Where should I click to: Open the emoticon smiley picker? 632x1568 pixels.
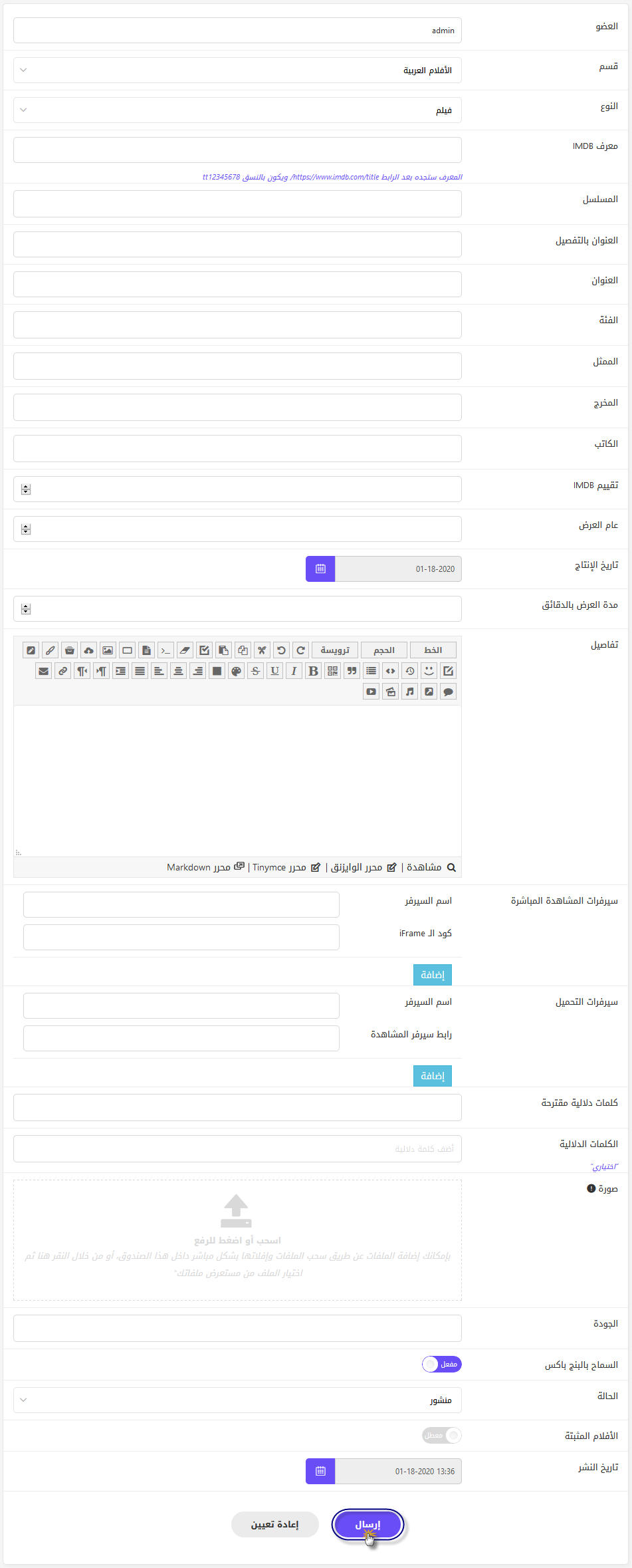click(429, 671)
